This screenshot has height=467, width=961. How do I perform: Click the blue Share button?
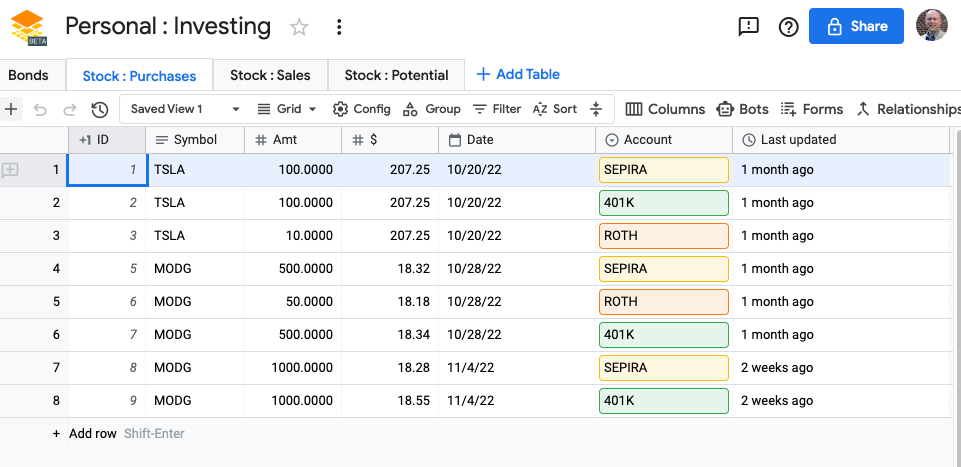[856, 27]
